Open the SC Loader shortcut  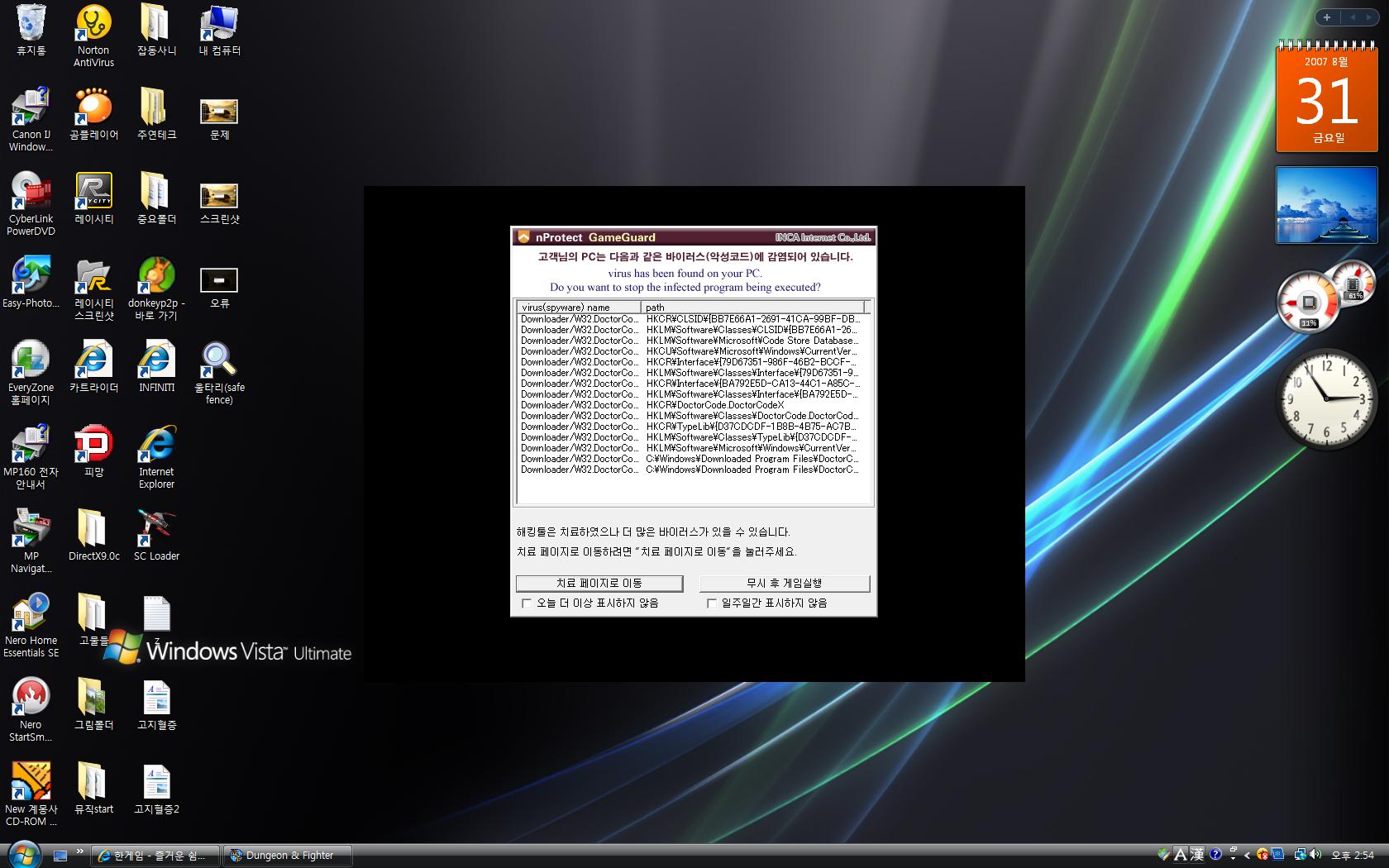[x=156, y=536]
